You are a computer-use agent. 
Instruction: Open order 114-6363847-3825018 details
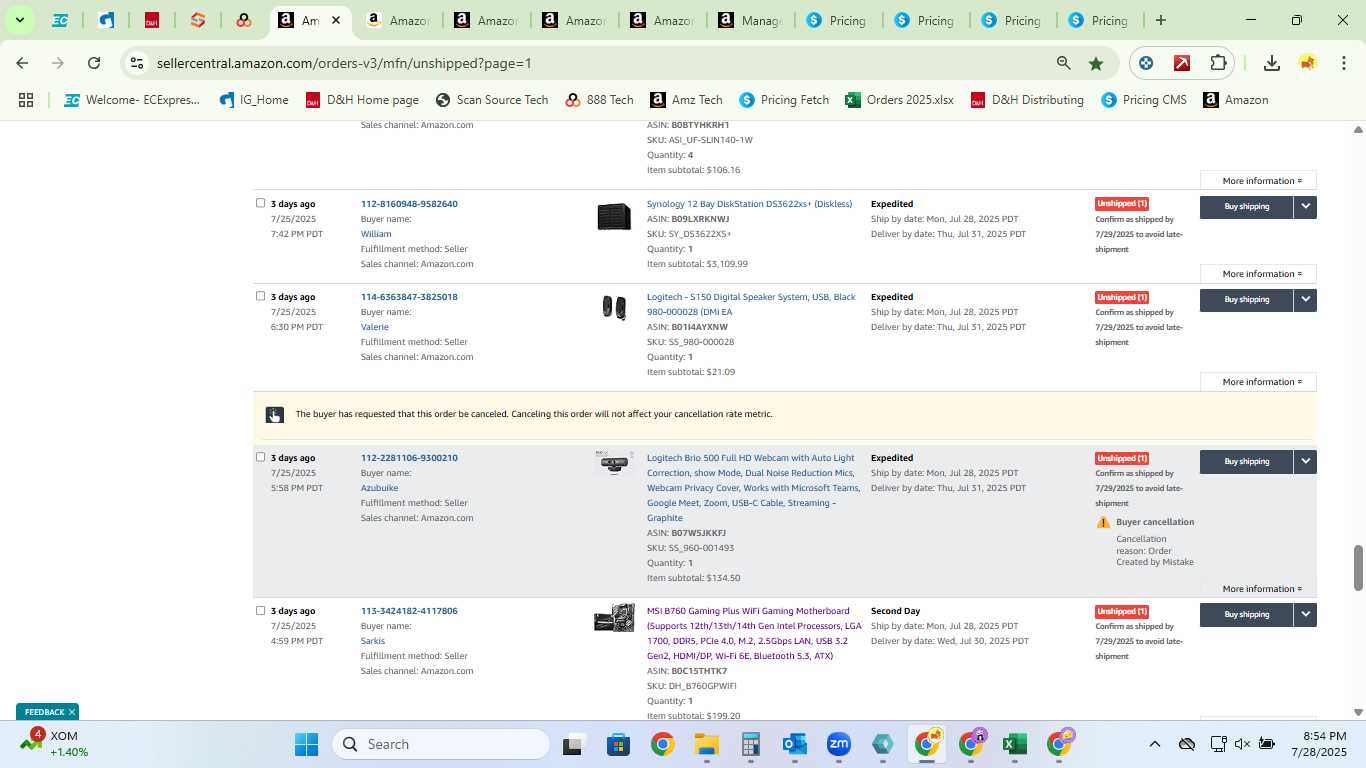pos(409,297)
